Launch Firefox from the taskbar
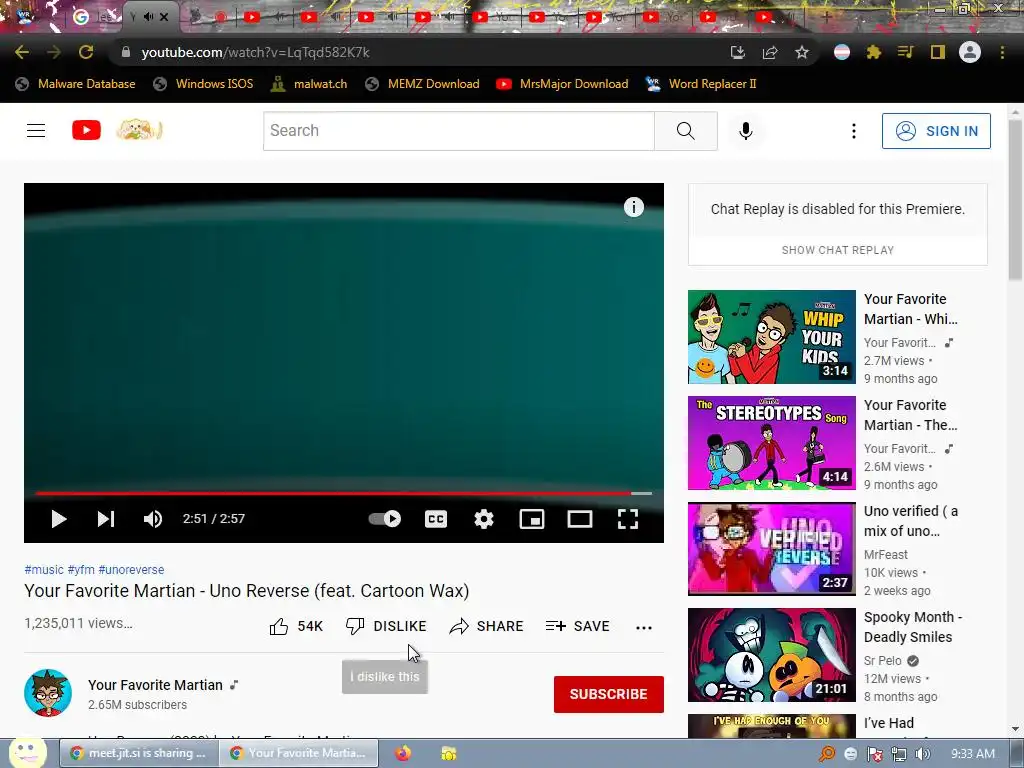 point(402,753)
